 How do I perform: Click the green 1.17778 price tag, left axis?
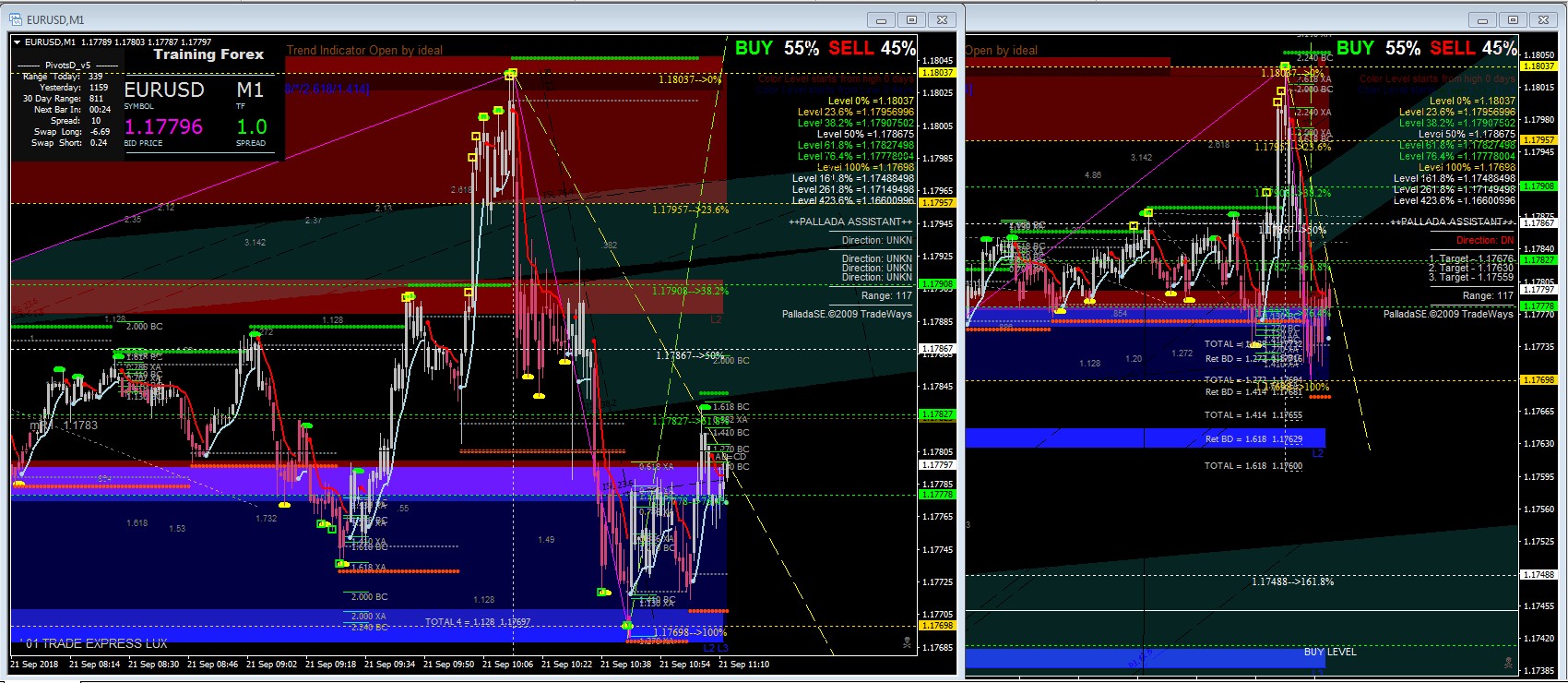938,495
